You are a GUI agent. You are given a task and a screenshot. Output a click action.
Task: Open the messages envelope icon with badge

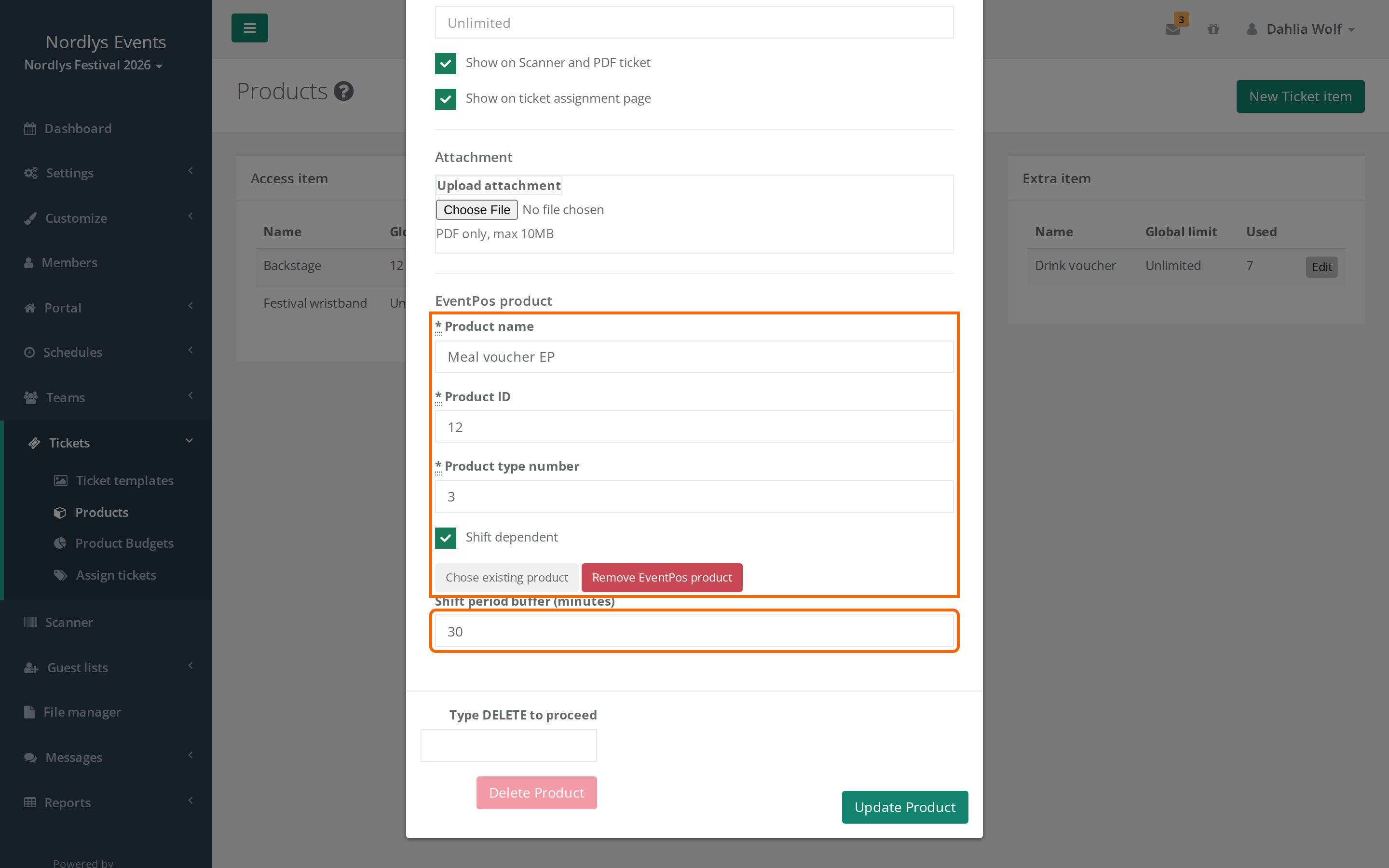(1173, 29)
